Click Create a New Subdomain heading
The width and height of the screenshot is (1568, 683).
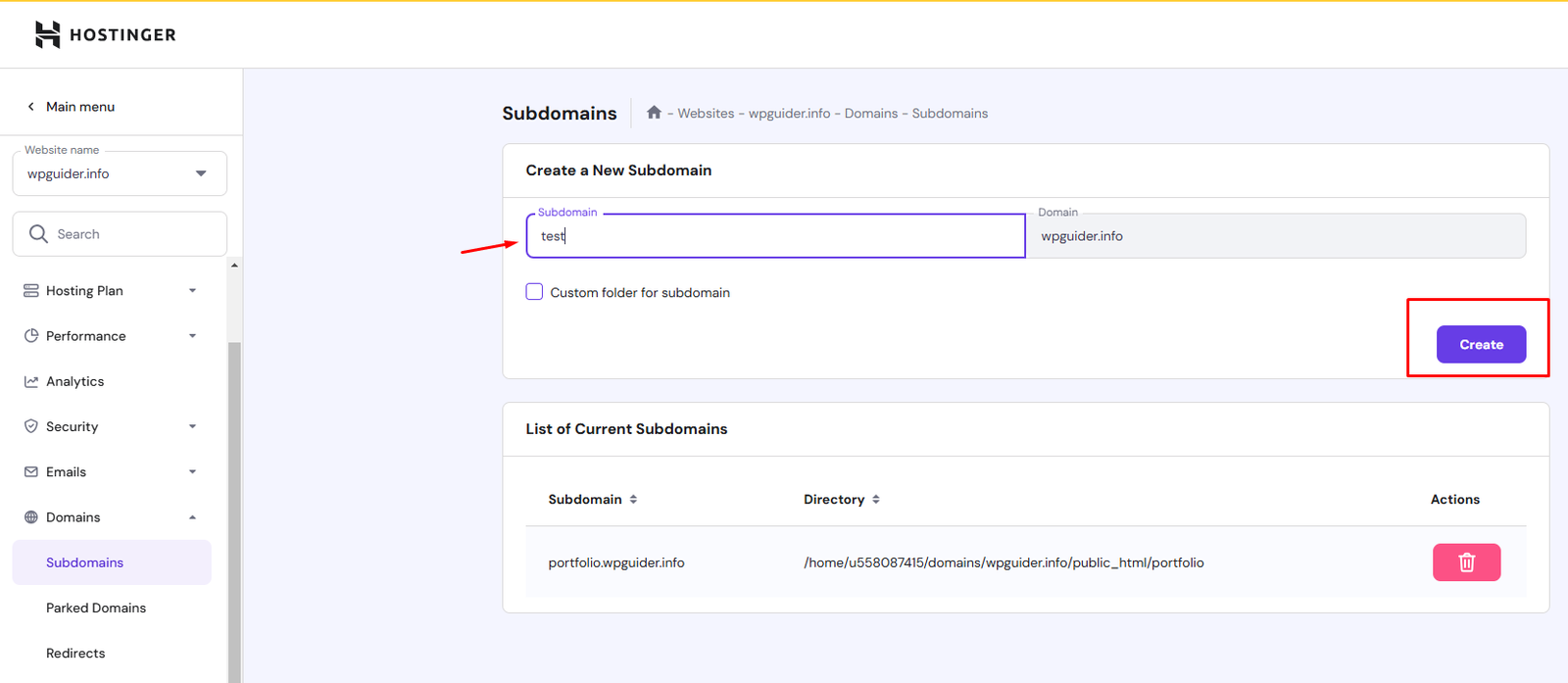[618, 171]
